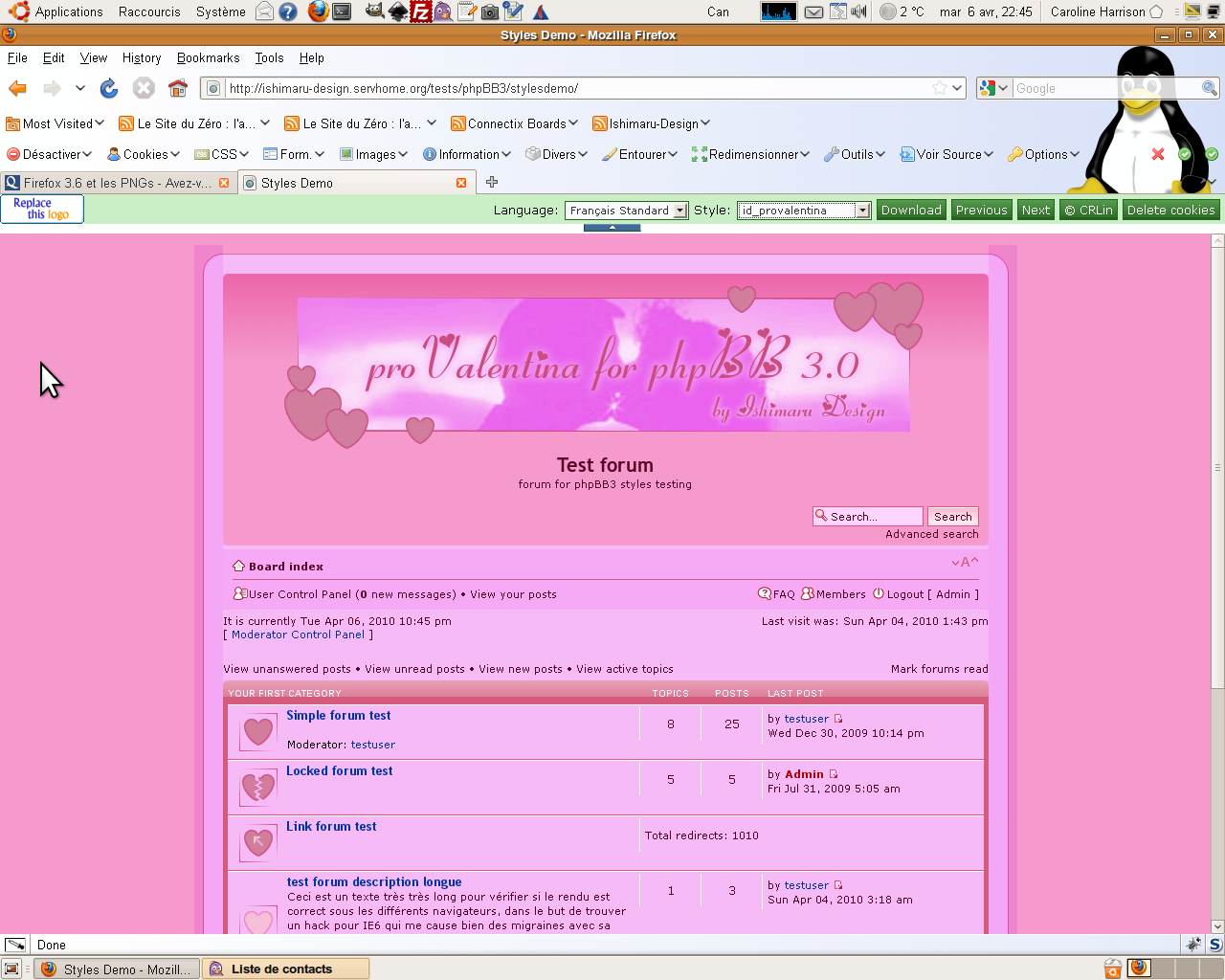
Task: Launch Inkscape from the top panel
Action: pos(397,11)
